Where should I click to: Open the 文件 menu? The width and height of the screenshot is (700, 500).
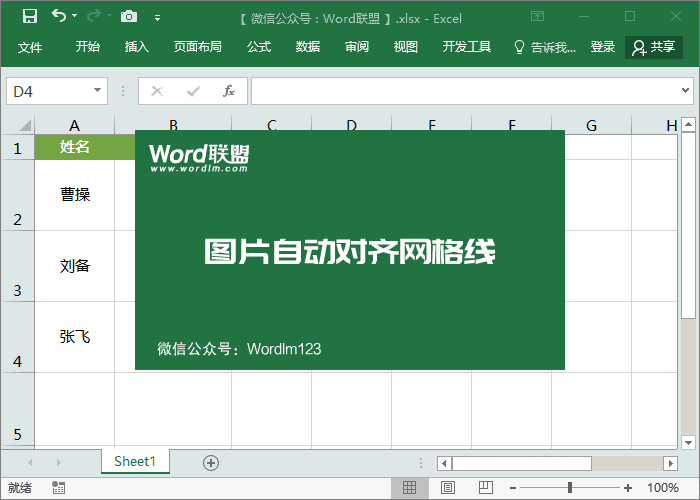pos(30,47)
